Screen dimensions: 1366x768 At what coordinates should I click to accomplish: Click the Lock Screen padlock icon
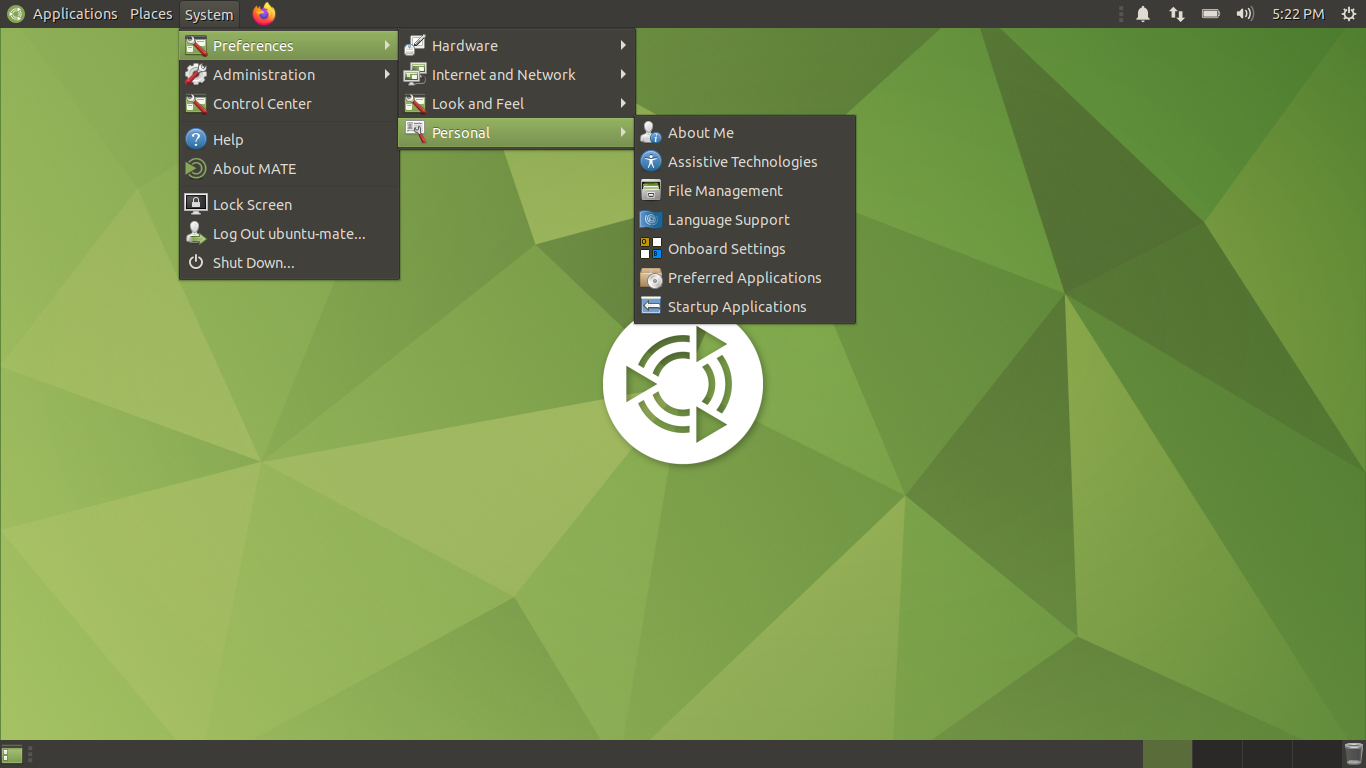point(196,205)
